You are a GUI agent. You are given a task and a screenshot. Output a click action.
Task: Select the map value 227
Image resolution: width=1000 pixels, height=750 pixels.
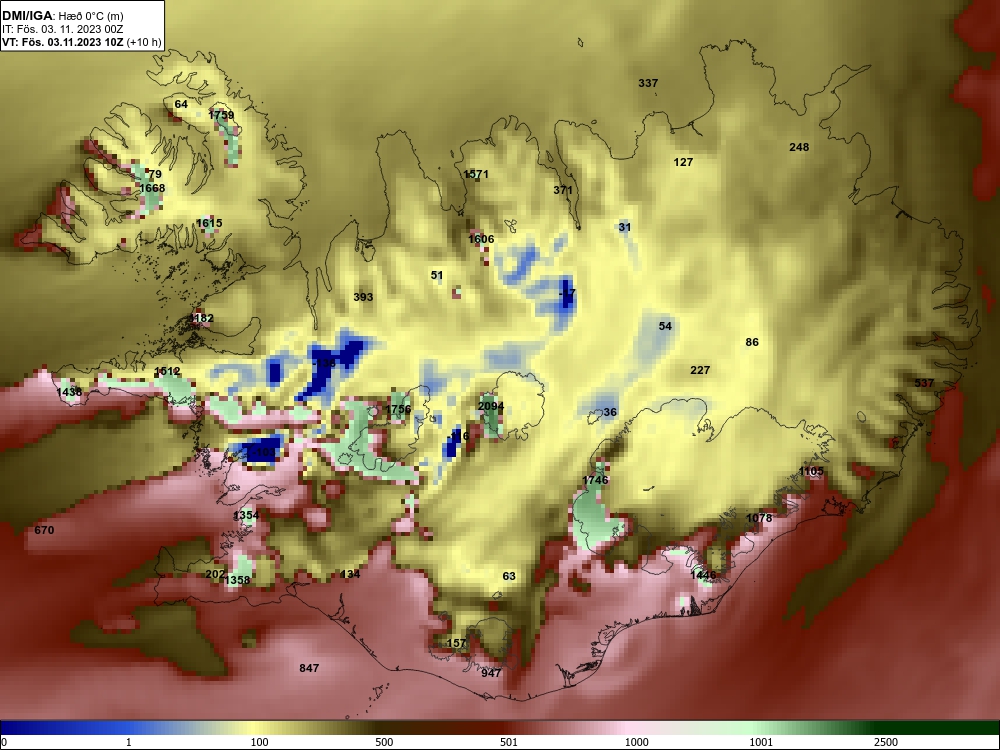pos(700,371)
